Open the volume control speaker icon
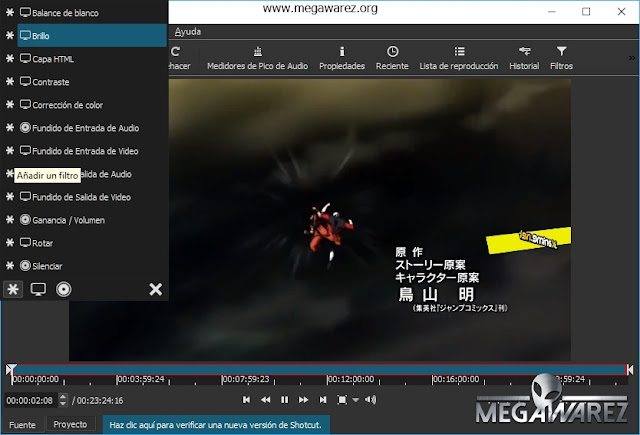Viewport: 640px width, 435px height. [371, 400]
